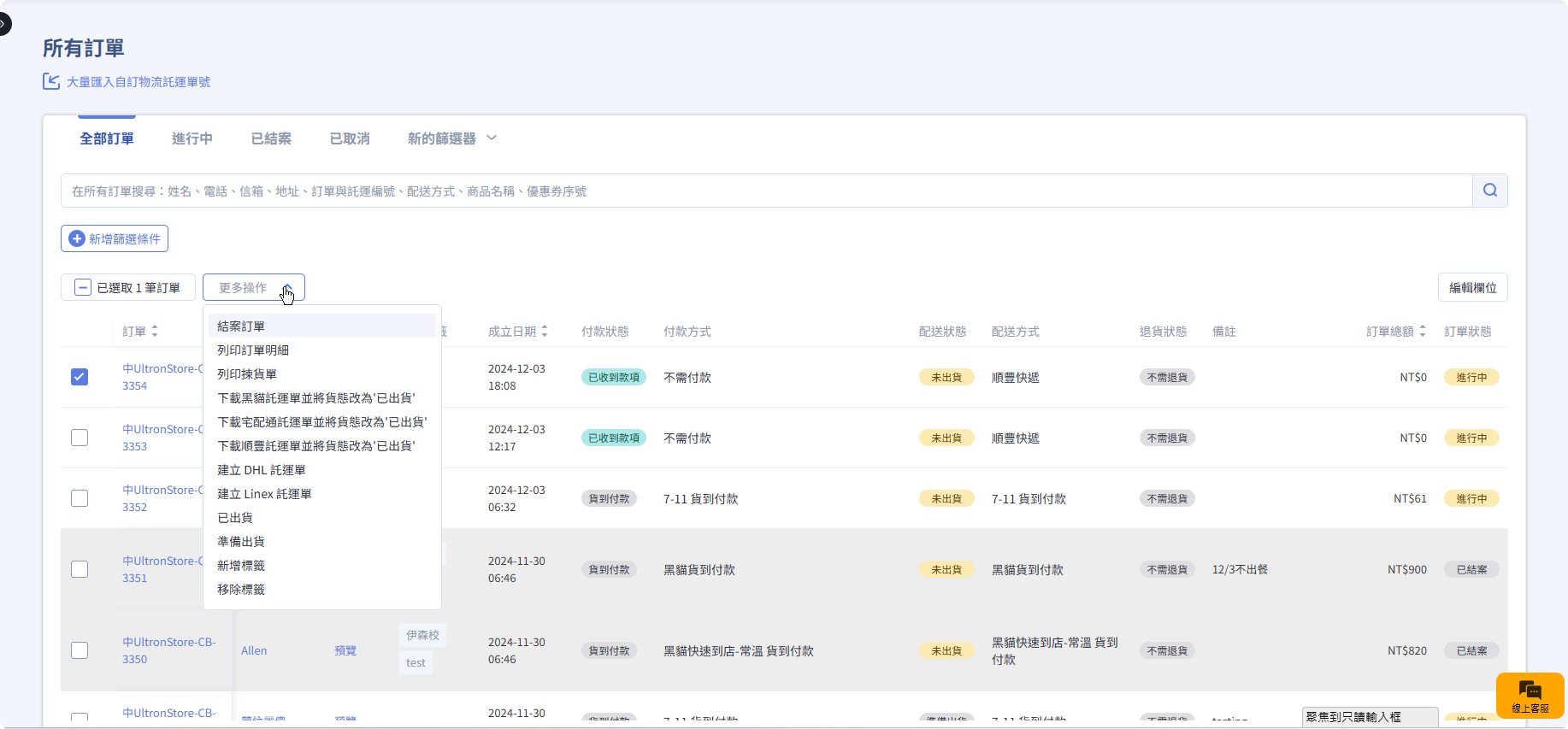
Task: Click the 新增篩選條件 button
Action: coord(115,238)
